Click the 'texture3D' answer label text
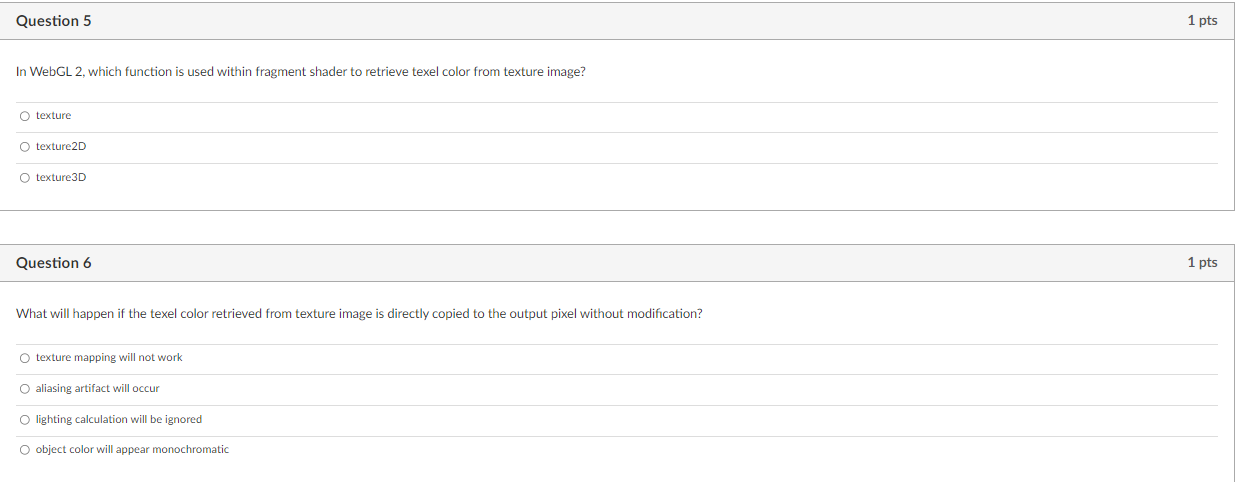 61,178
